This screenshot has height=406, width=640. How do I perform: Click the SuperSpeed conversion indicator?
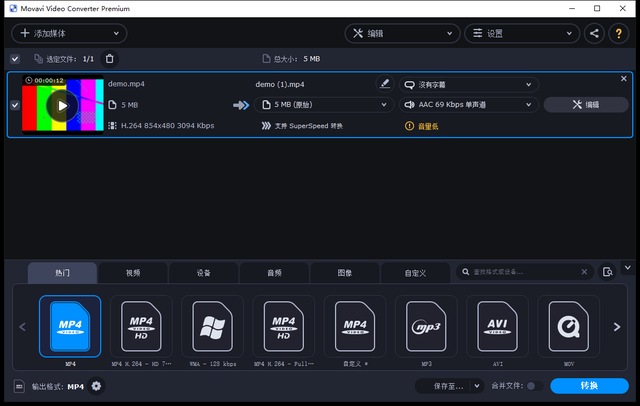pos(302,126)
